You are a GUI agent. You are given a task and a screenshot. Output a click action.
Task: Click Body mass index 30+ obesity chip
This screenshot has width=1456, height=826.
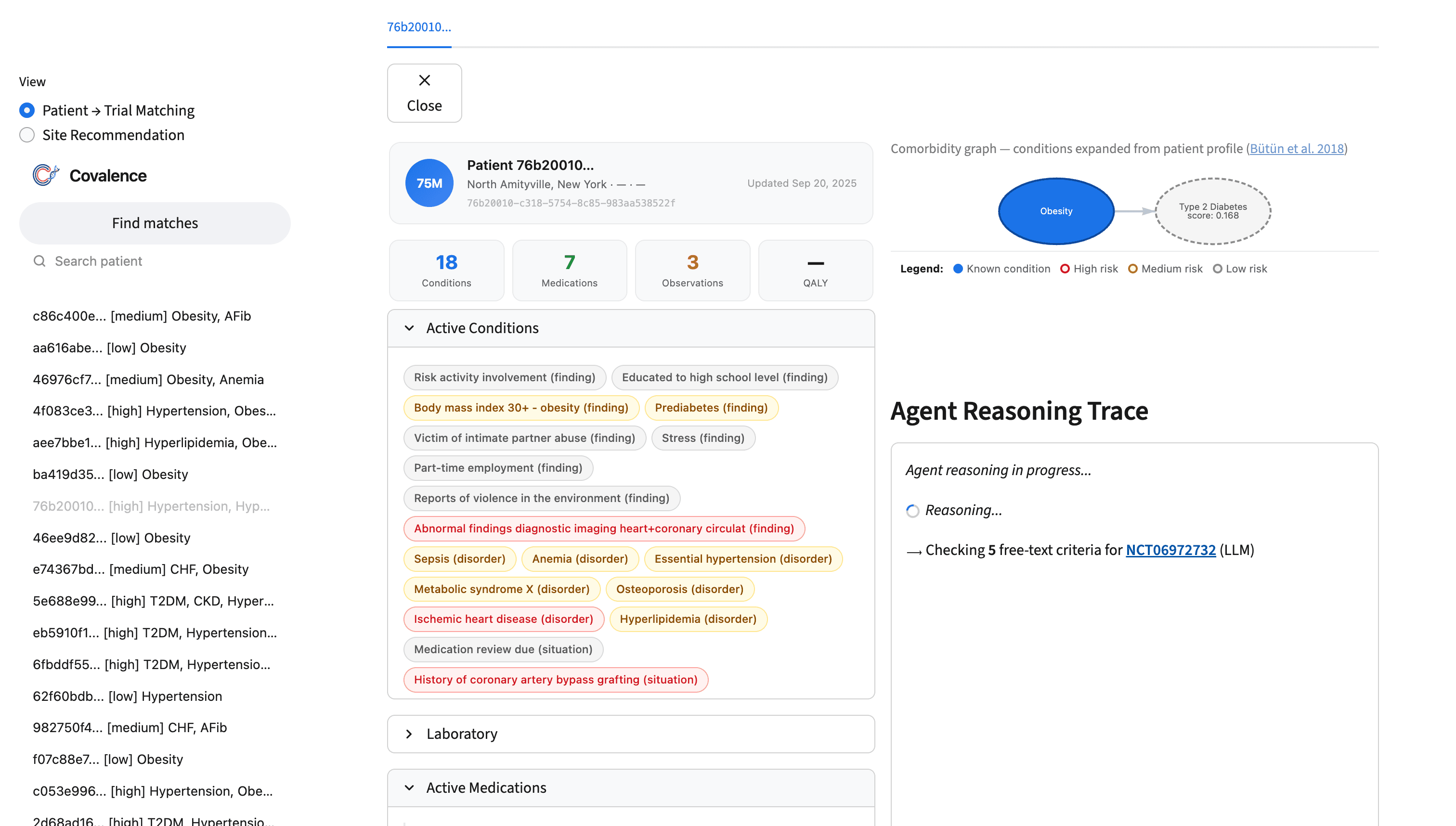point(521,407)
